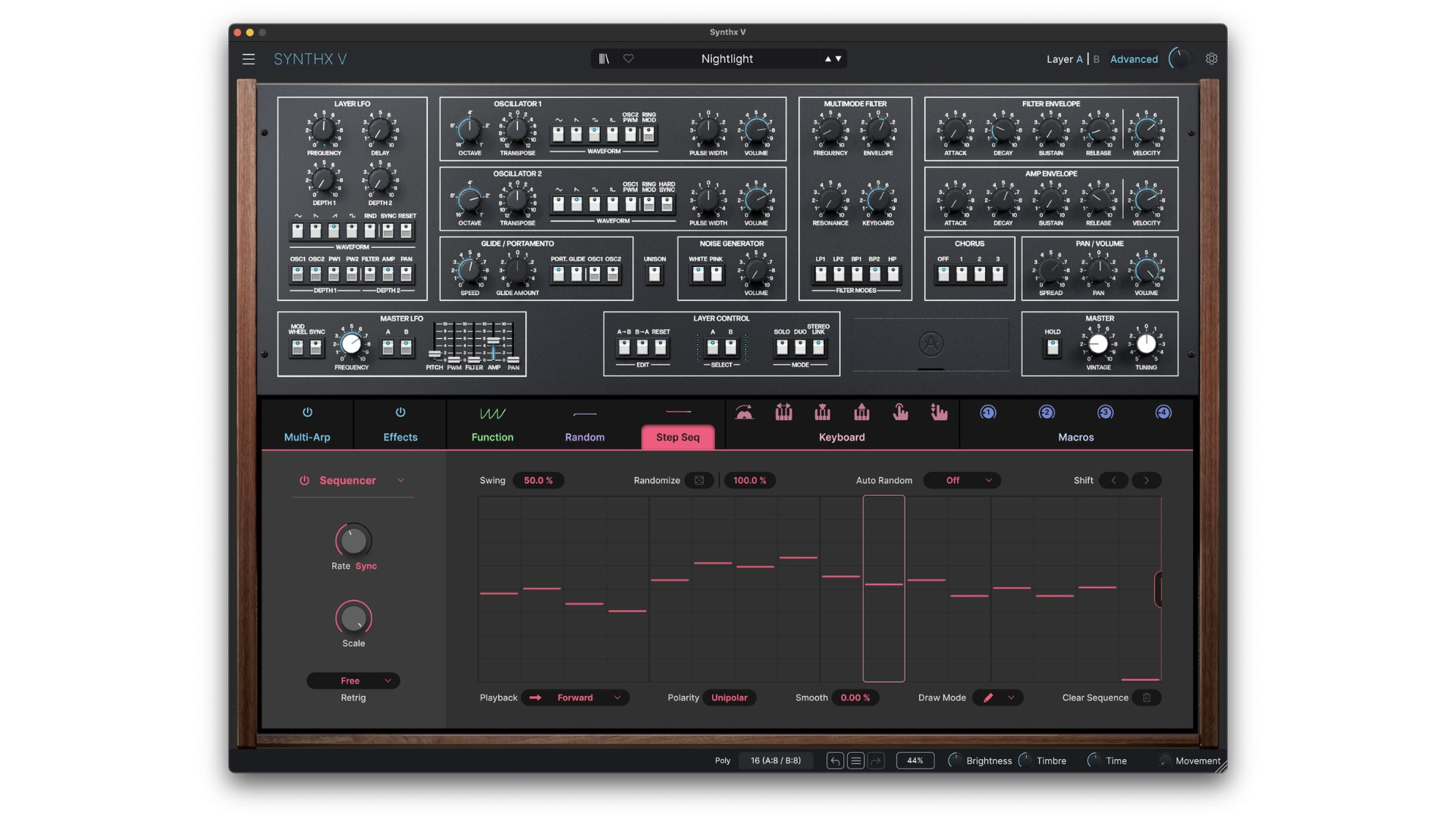This screenshot has width=1456, height=819.
Task: Turn Chorus Off switch
Action: (943, 274)
